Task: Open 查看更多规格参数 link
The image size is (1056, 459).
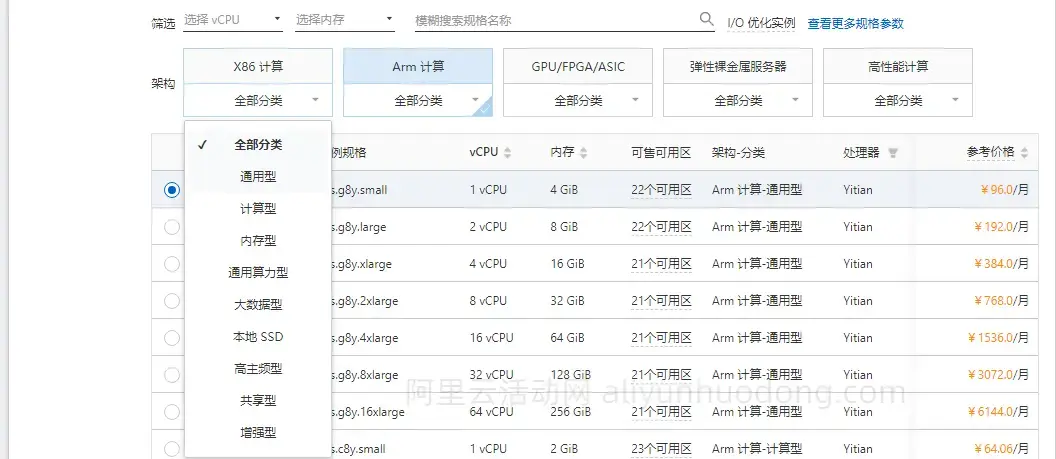Action: [x=855, y=24]
